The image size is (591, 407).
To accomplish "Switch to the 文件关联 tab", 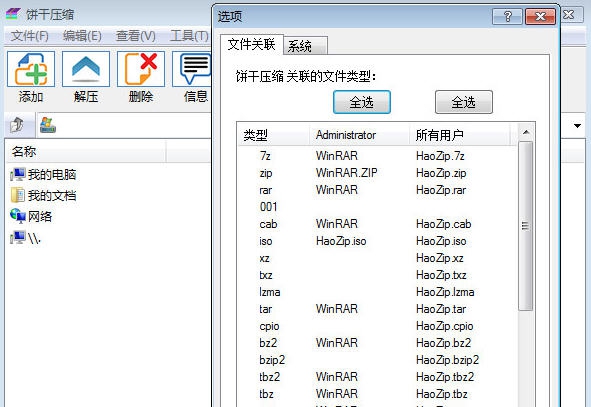I will [x=251, y=44].
